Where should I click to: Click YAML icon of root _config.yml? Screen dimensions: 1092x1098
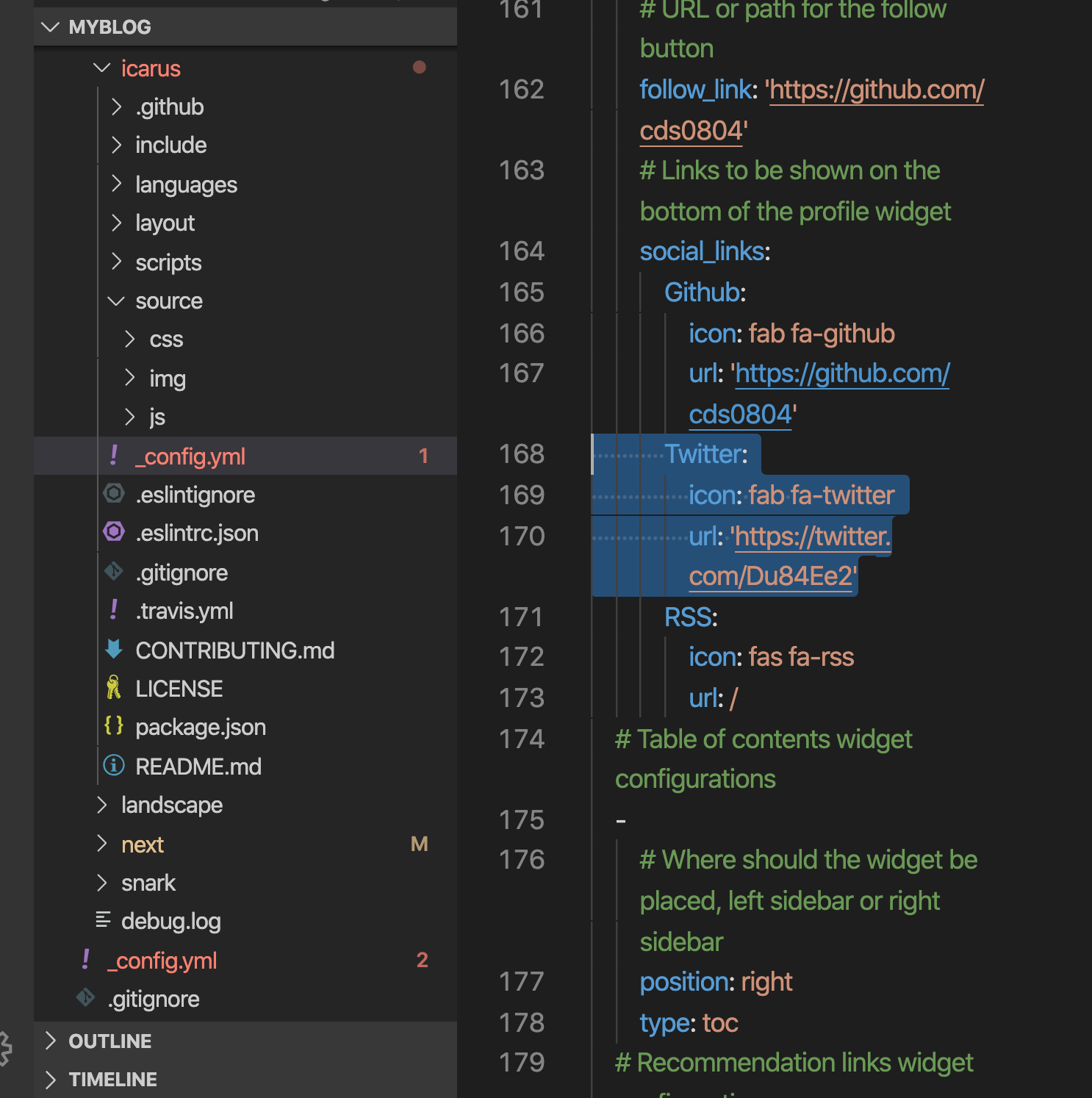[x=86, y=960]
